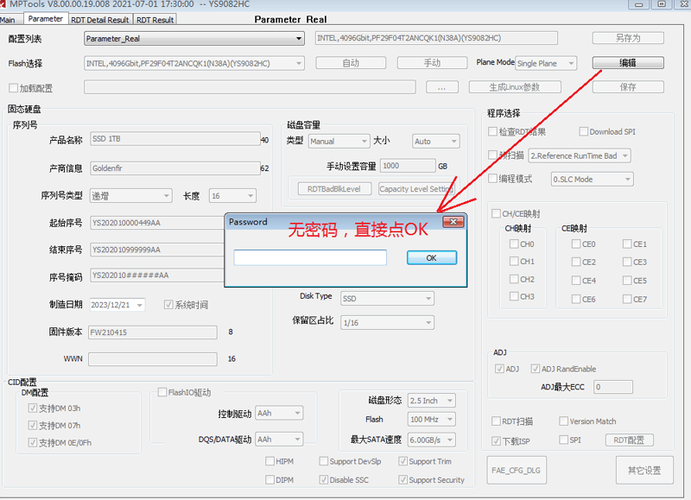Toggle the ADJ RandEnable checkbox

(535, 369)
